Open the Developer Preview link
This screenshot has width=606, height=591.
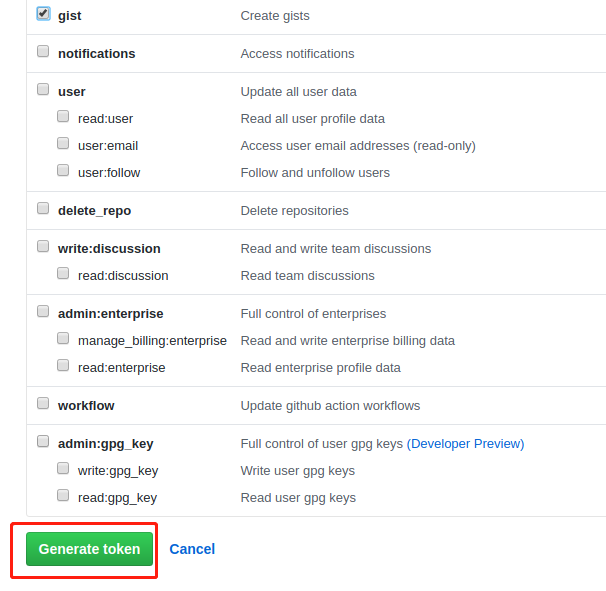(465, 443)
